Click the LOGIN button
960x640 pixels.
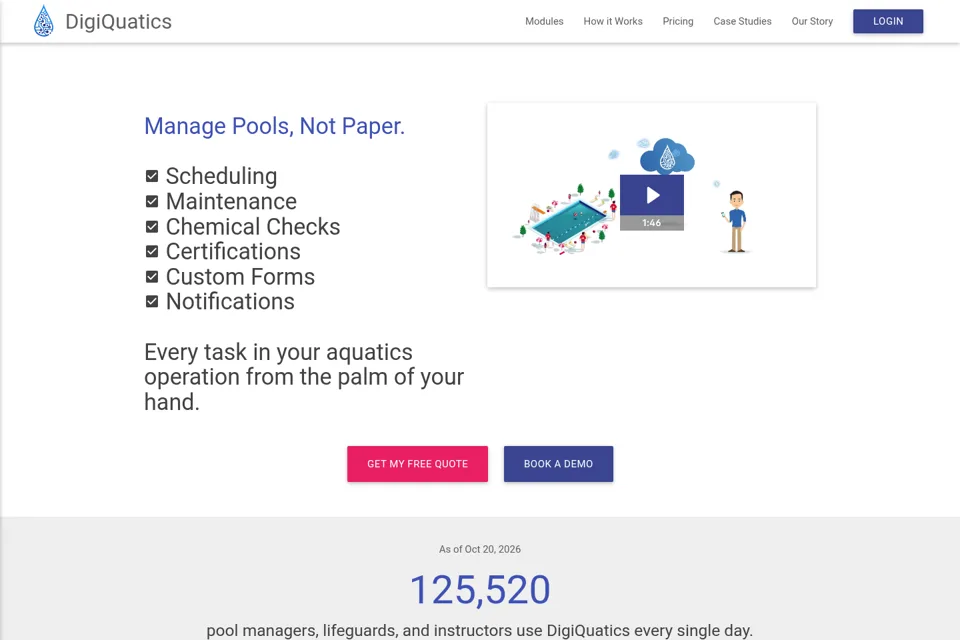click(x=888, y=21)
